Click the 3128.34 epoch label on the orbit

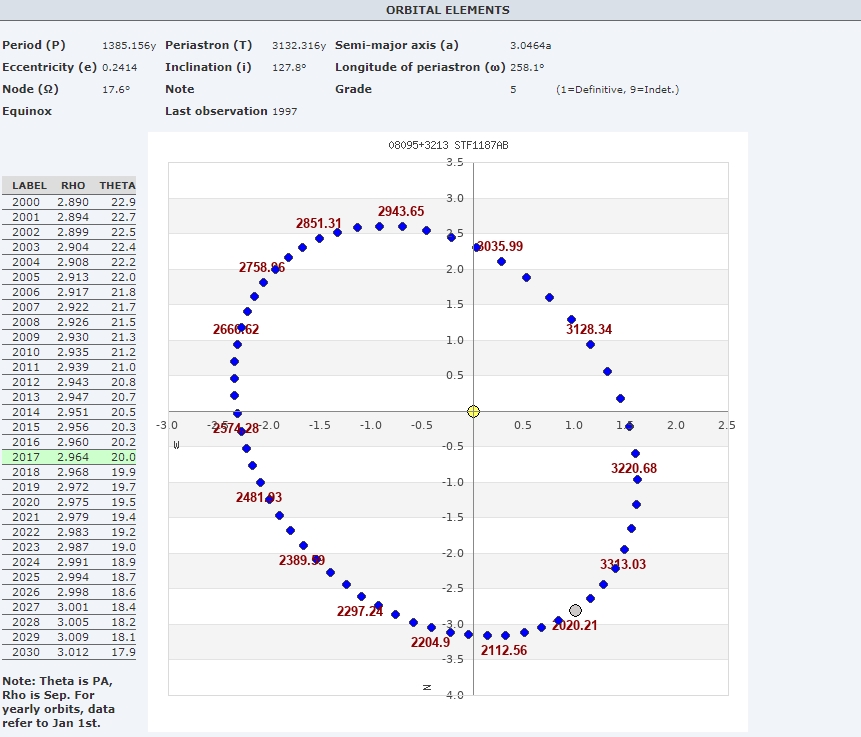tap(589, 329)
